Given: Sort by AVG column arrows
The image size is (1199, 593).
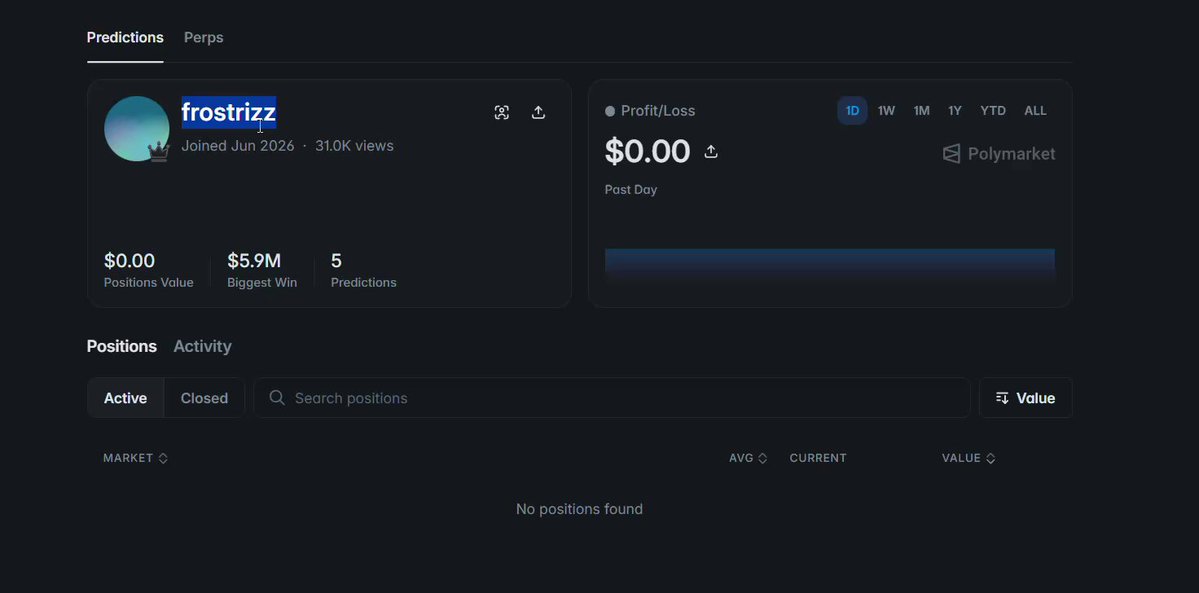Looking at the screenshot, I should click(x=762, y=458).
